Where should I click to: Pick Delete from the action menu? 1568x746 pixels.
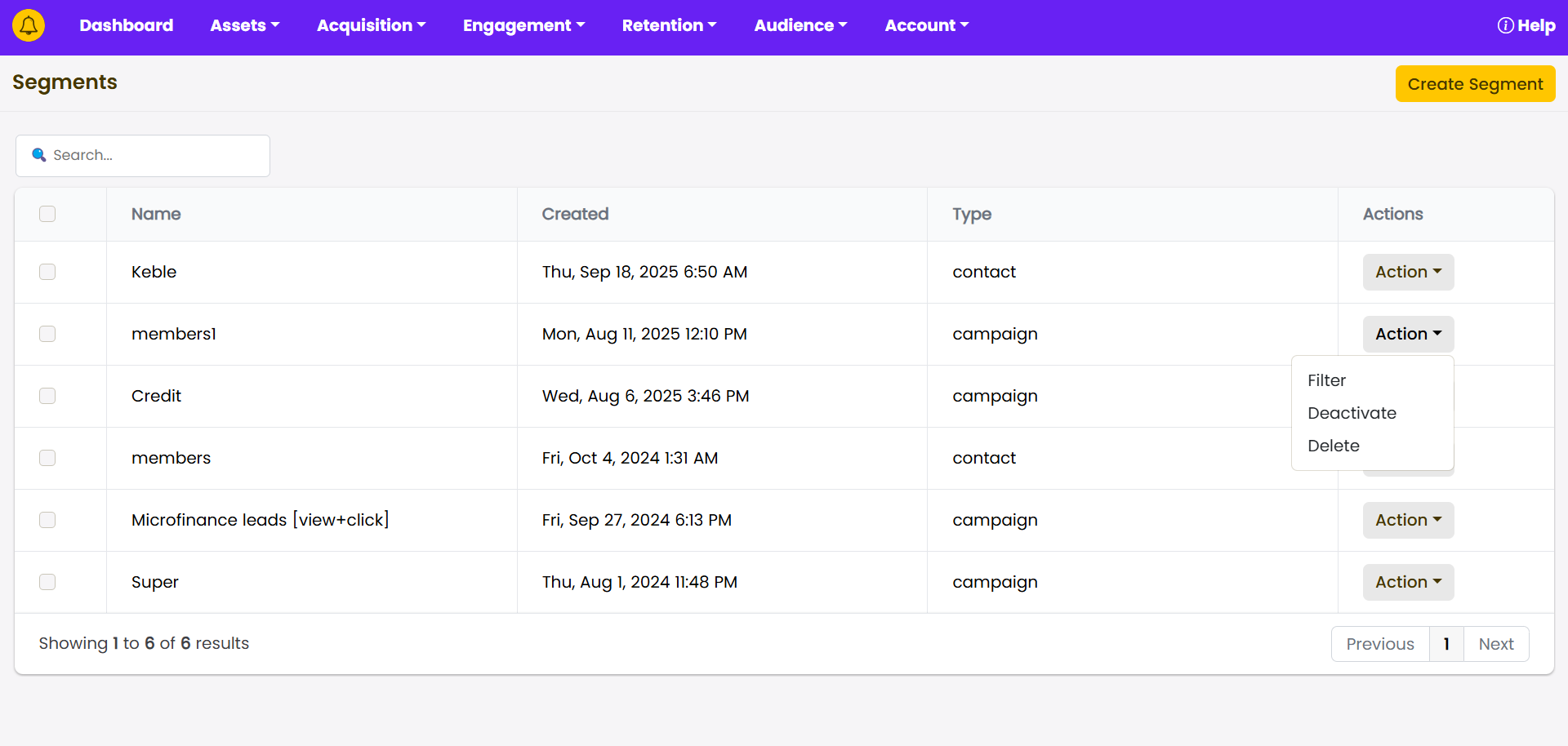[x=1333, y=446]
